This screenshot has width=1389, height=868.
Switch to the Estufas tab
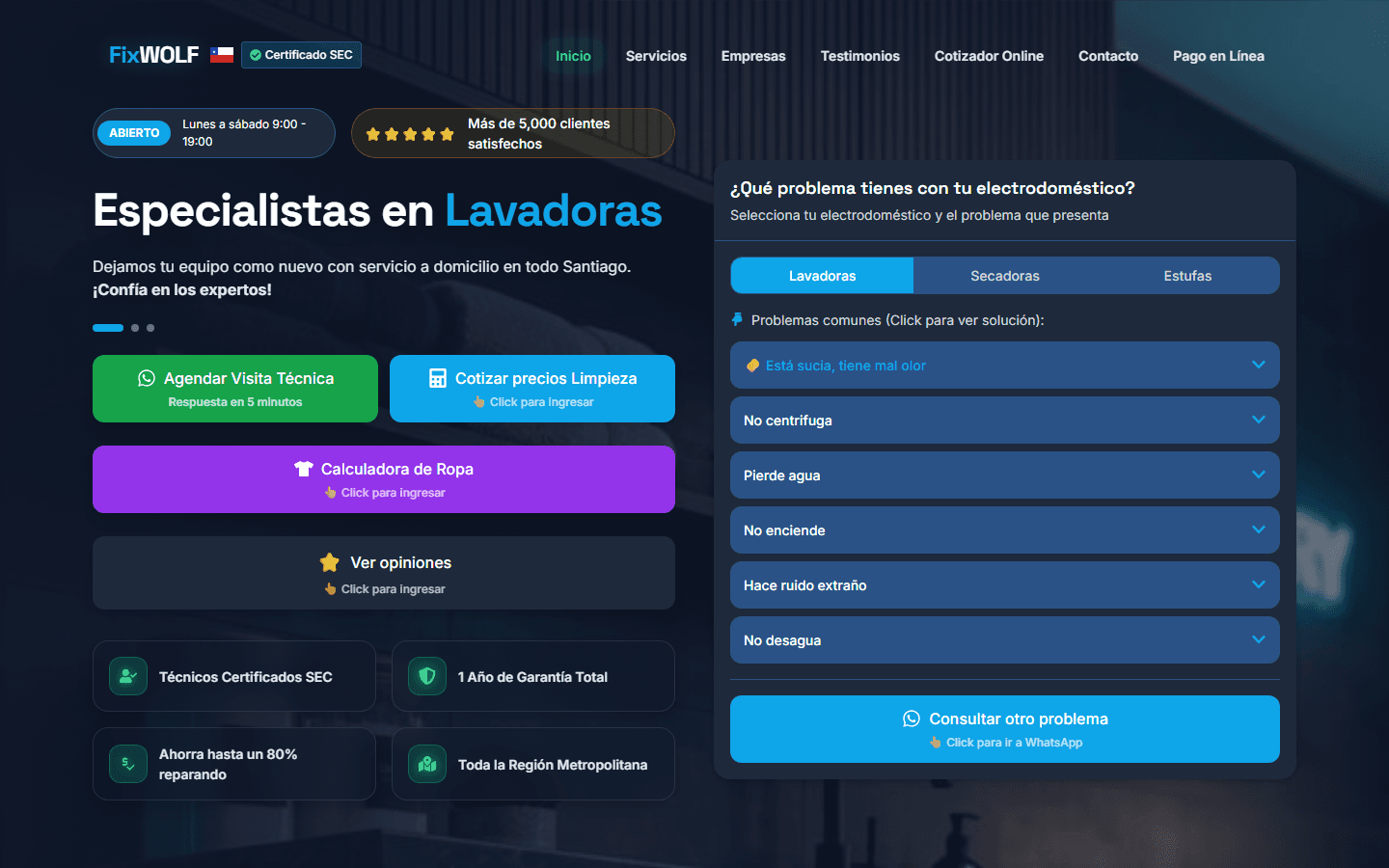coord(1187,276)
